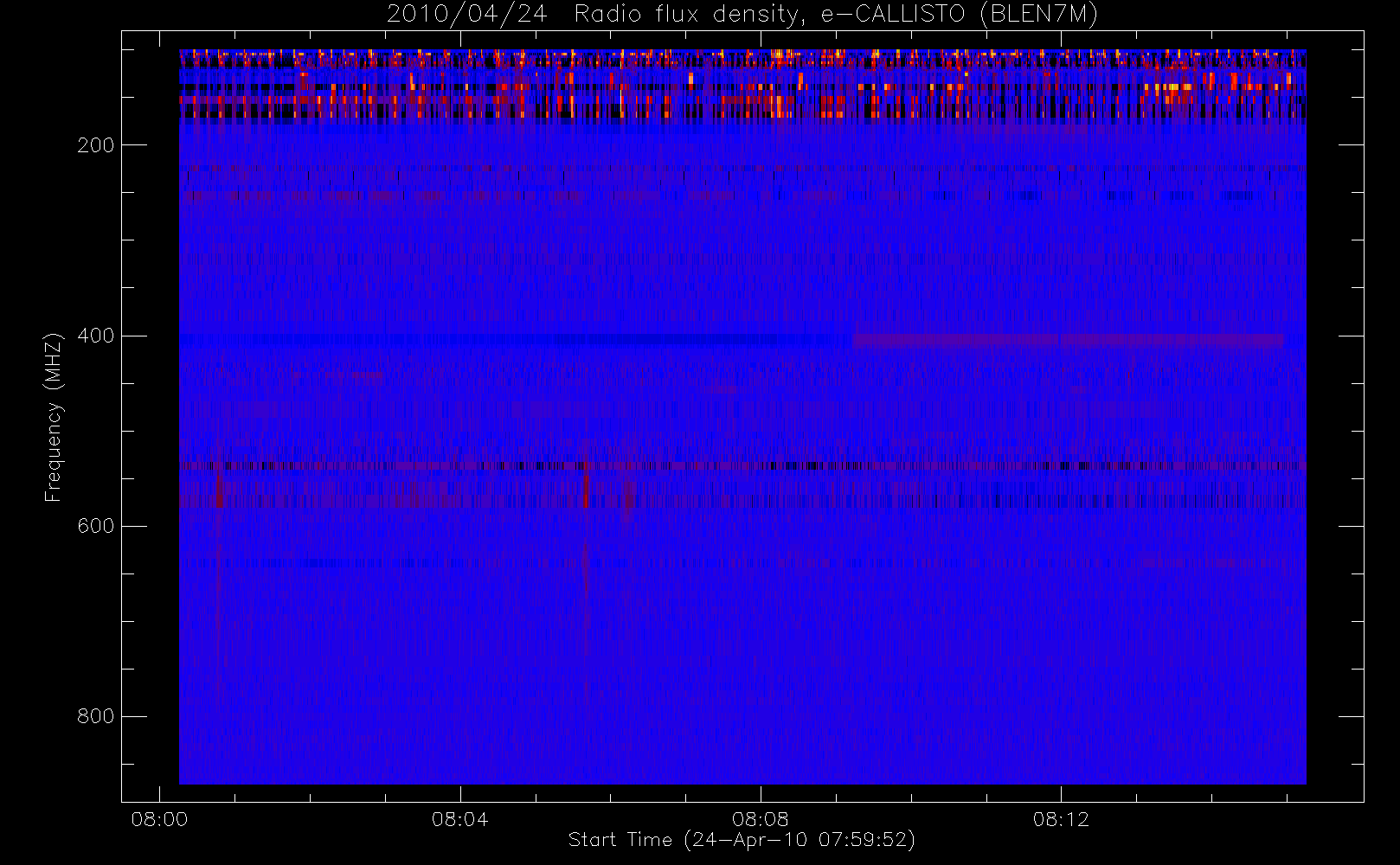Click the 08:12 time tick label

point(1061,819)
